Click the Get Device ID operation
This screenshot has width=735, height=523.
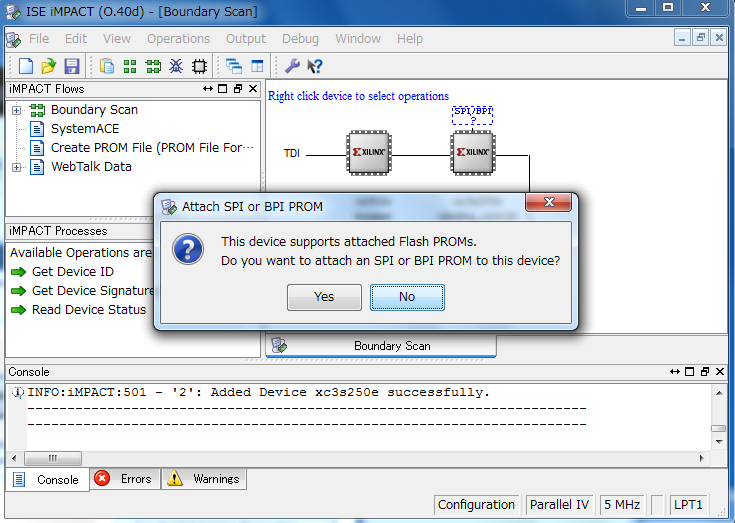click(x=73, y=272)
